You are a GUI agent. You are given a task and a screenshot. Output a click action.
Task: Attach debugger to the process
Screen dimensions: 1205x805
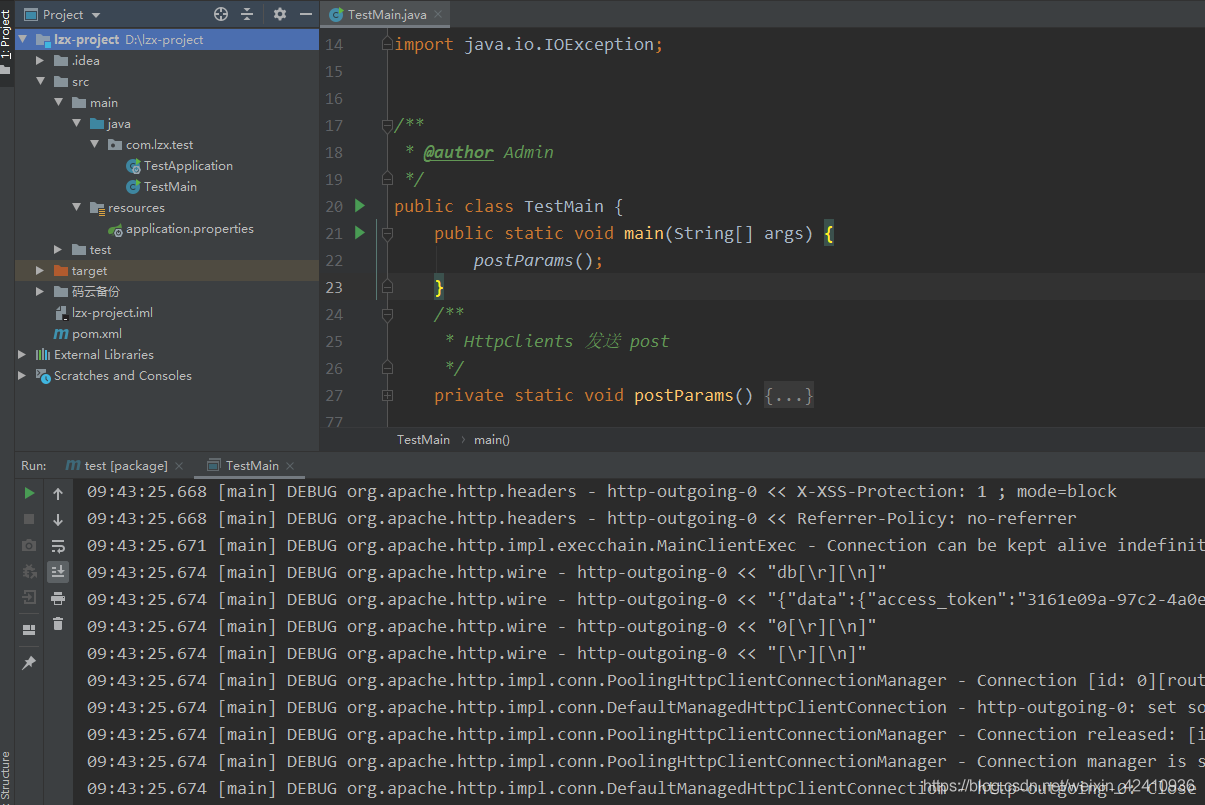[29, 571]
